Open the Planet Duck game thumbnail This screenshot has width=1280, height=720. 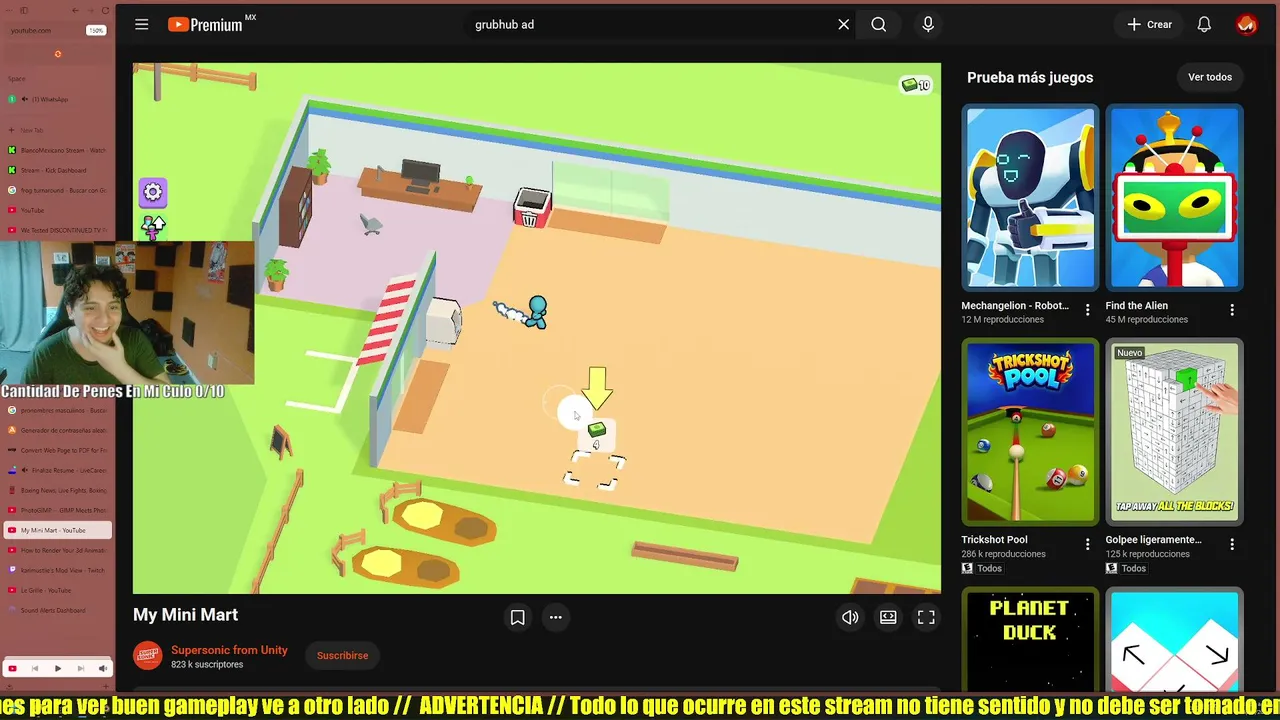point(1030,640)
